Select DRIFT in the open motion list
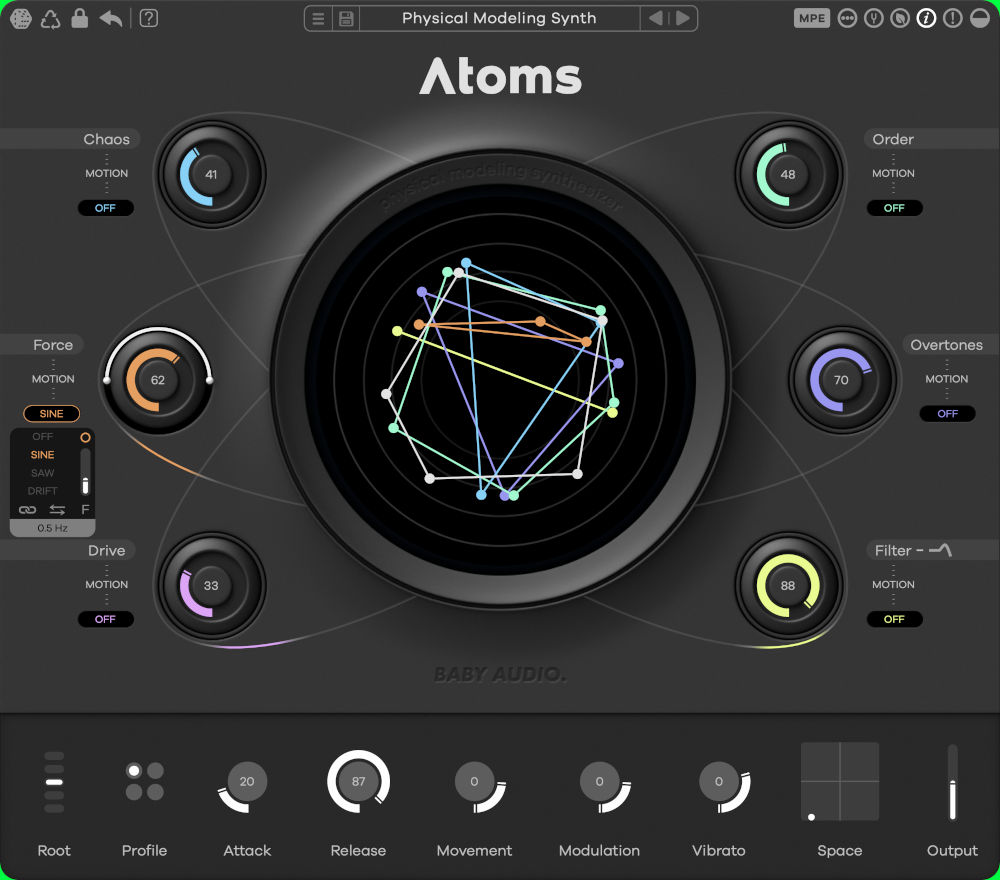Viewport: 1000px width, 880px height. [42, 490]
